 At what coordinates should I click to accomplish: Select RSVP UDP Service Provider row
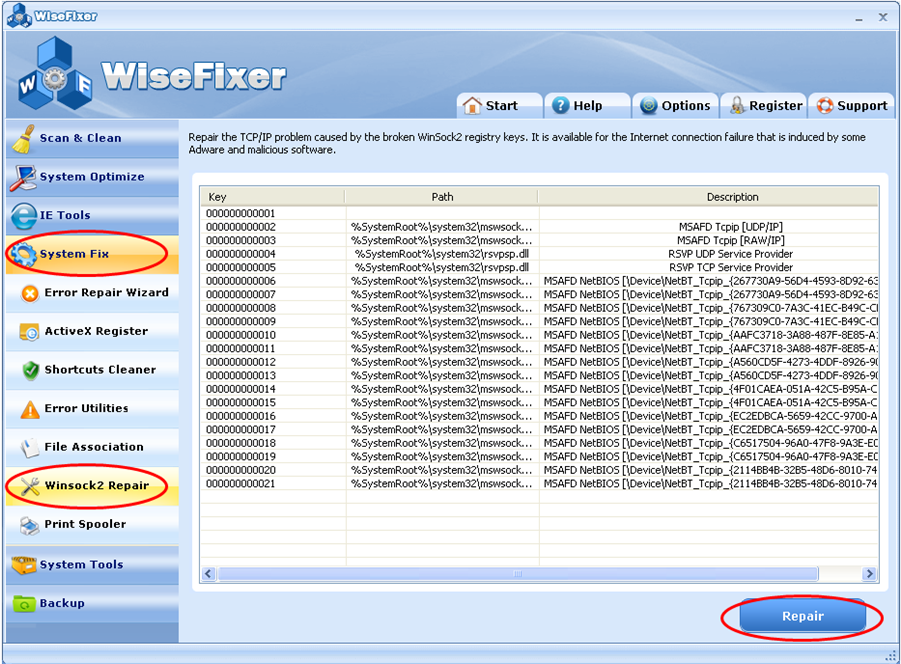point(539,254)
